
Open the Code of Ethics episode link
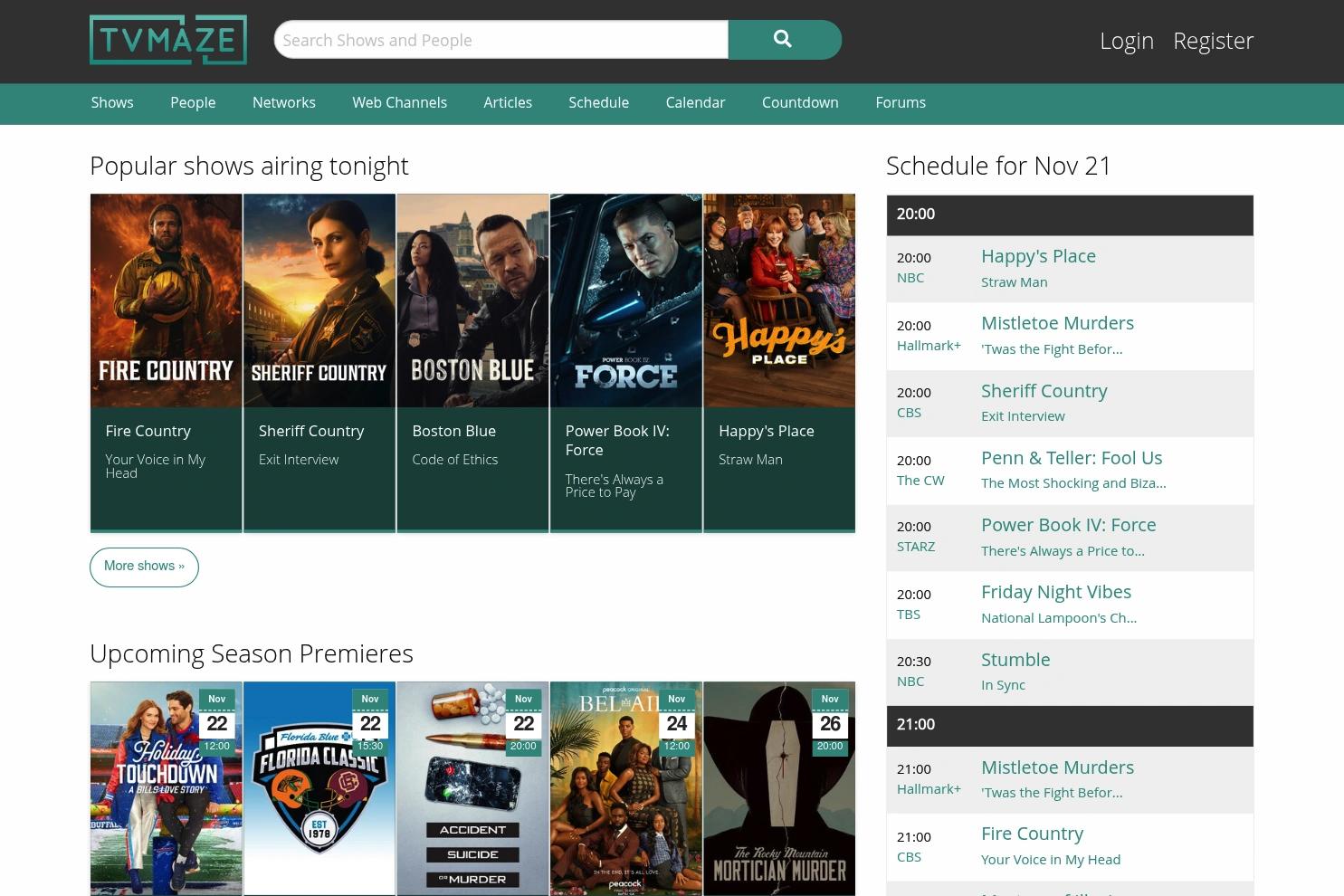(455, 460)
